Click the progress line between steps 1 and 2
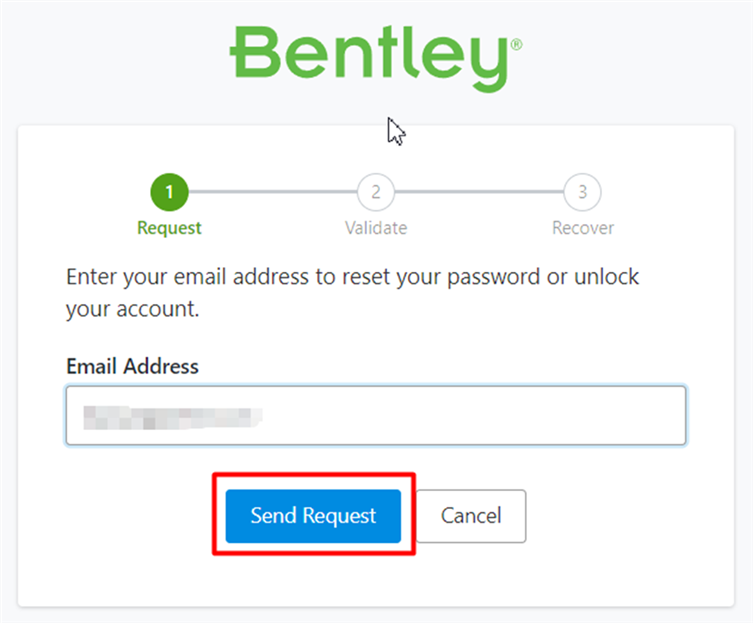Screen dimensions: 753x623 click(272, 192)
